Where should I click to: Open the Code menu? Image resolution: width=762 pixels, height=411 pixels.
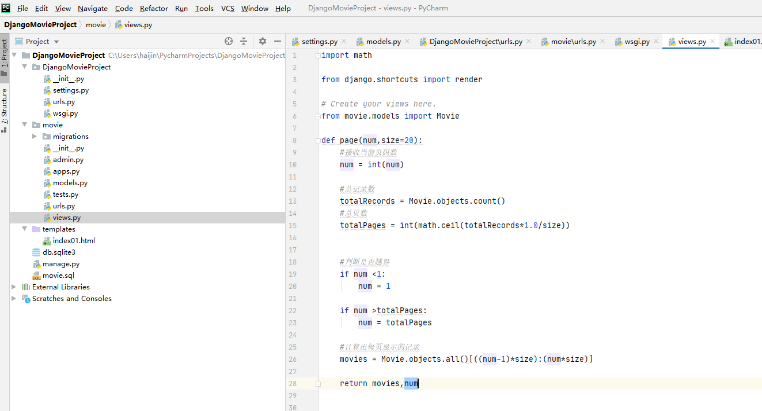tap(124, 8)
